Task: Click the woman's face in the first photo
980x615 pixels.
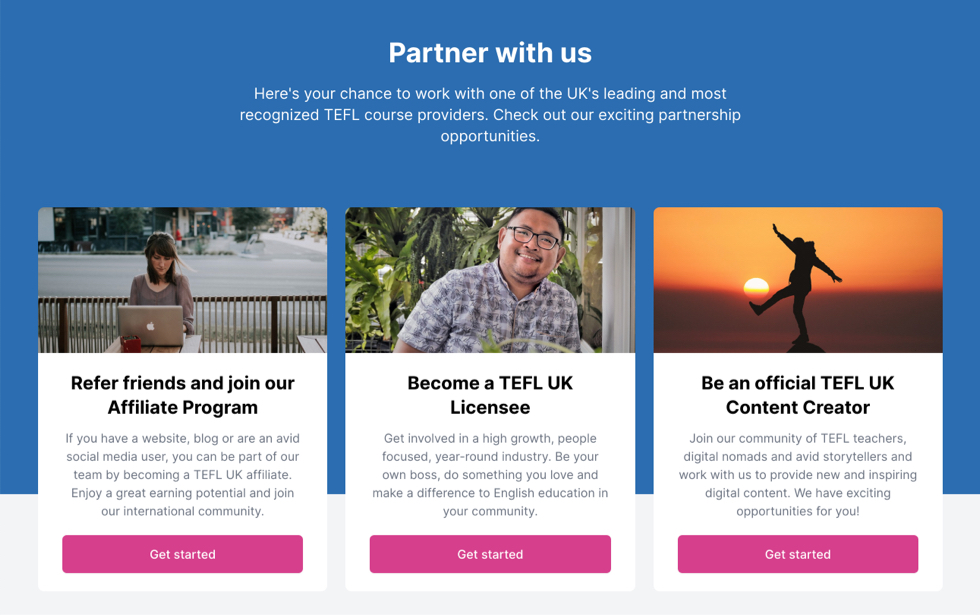Action: (159, 261)
